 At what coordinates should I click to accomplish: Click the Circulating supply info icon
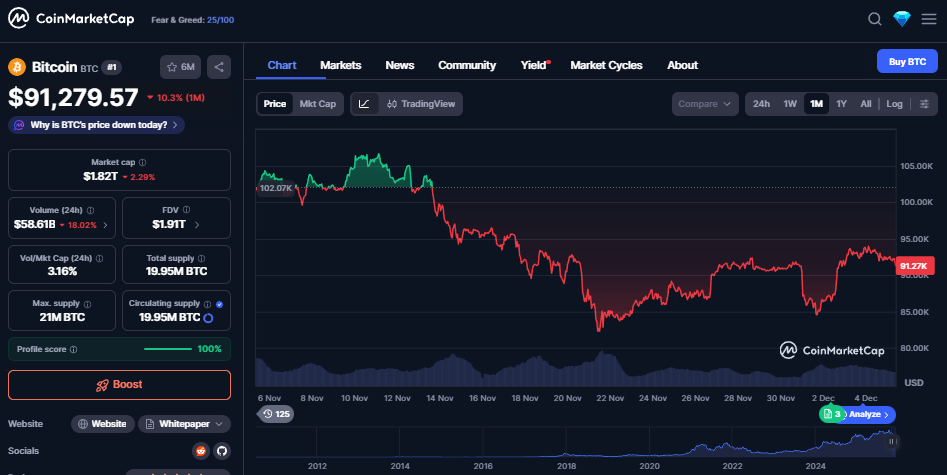coord(207,304)
